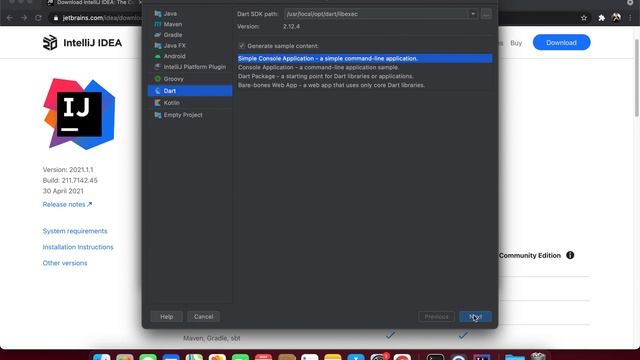This screenshot has height=360, width=640.
Task: Expand Dart SDK path dropdown arrow
Action: (473, 14)
